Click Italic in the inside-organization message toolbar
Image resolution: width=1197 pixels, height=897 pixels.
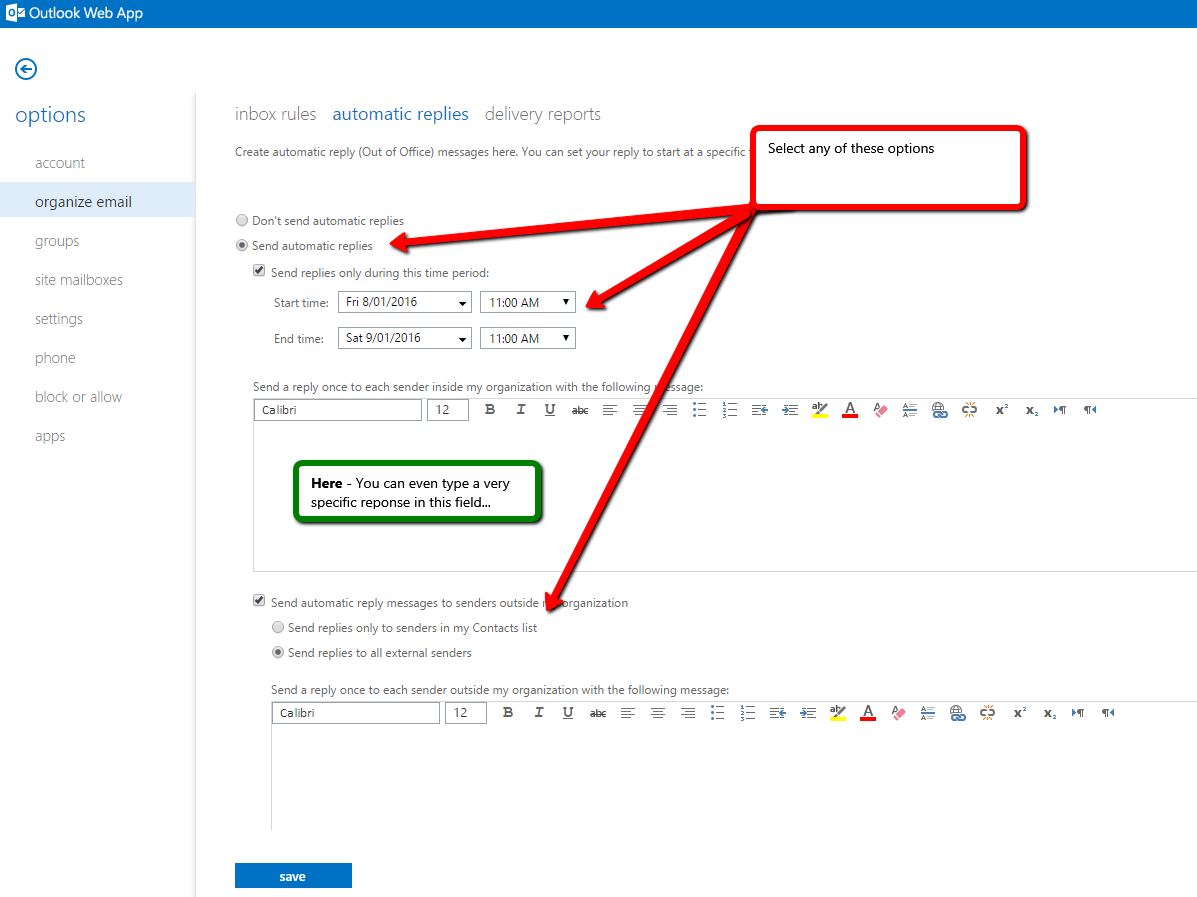(x=521, y=410)
